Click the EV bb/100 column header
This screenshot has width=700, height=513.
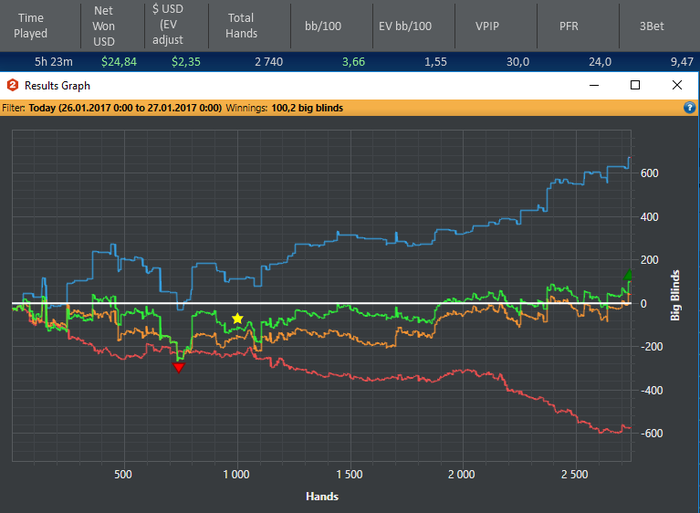click(x=405, y=26)
